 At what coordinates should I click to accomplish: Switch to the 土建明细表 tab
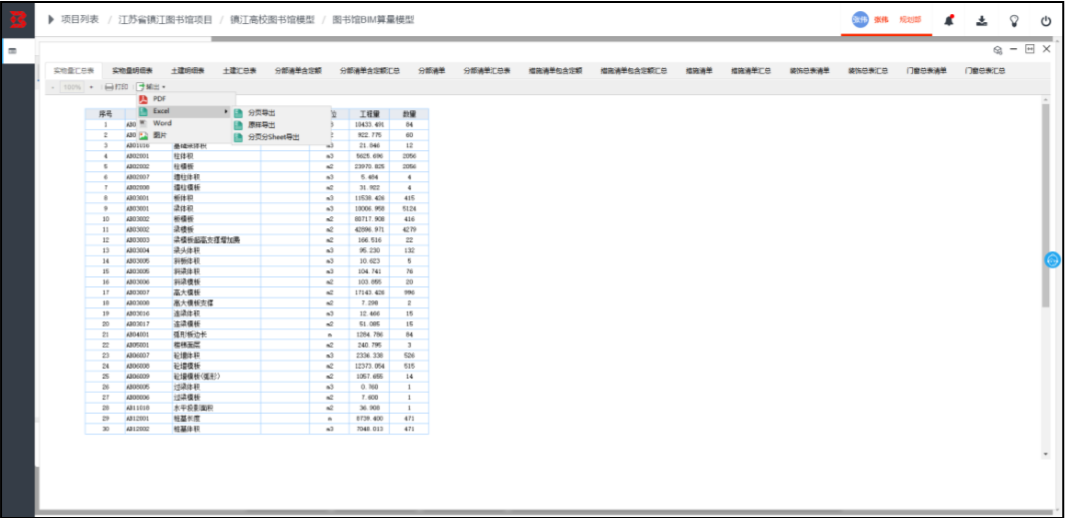[187, 71]
